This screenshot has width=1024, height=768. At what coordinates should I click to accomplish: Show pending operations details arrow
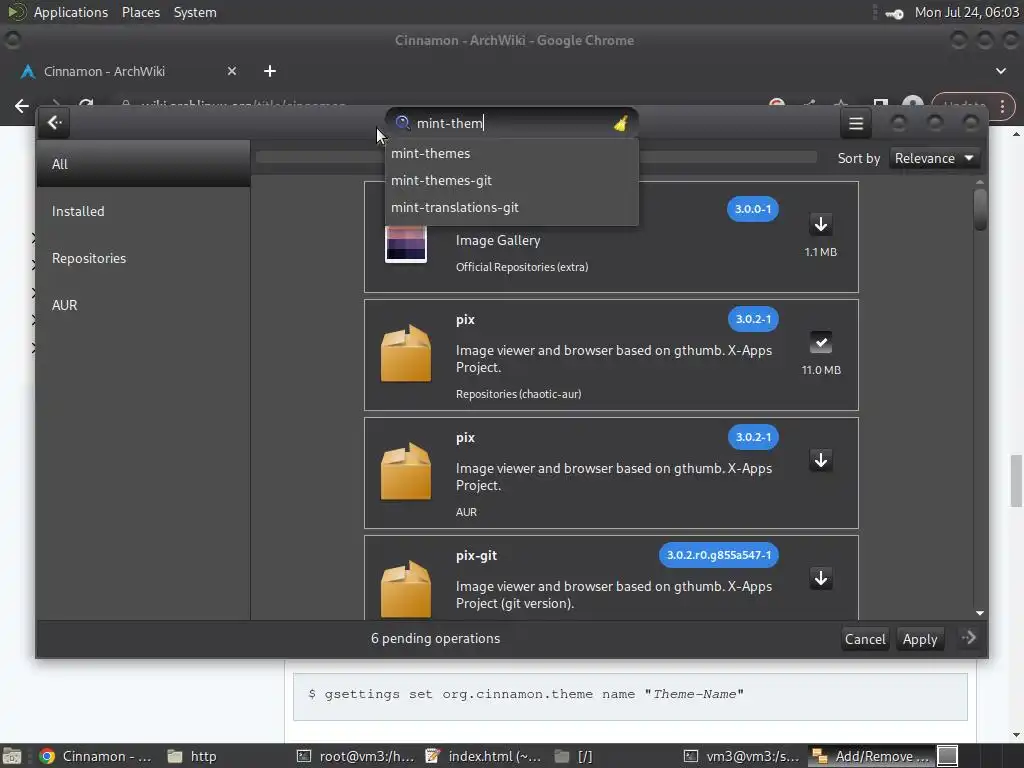pos(969,638)
